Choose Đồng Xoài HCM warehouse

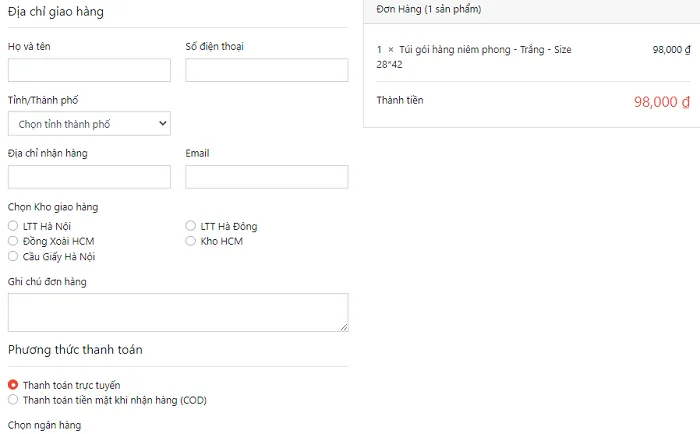pos(13,241)
